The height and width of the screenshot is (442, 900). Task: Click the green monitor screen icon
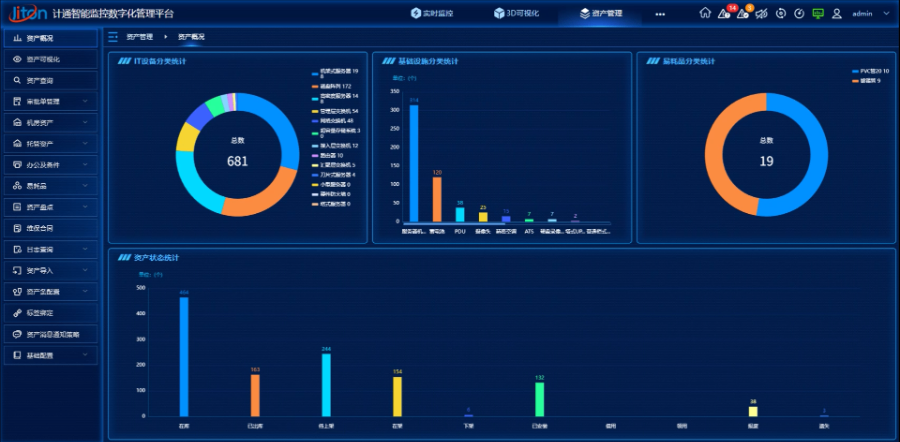tap(818, 13)
